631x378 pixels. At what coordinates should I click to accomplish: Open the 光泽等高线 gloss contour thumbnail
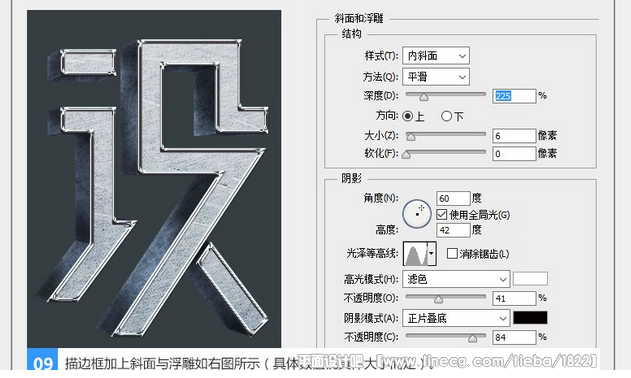(x=415, y=254)
